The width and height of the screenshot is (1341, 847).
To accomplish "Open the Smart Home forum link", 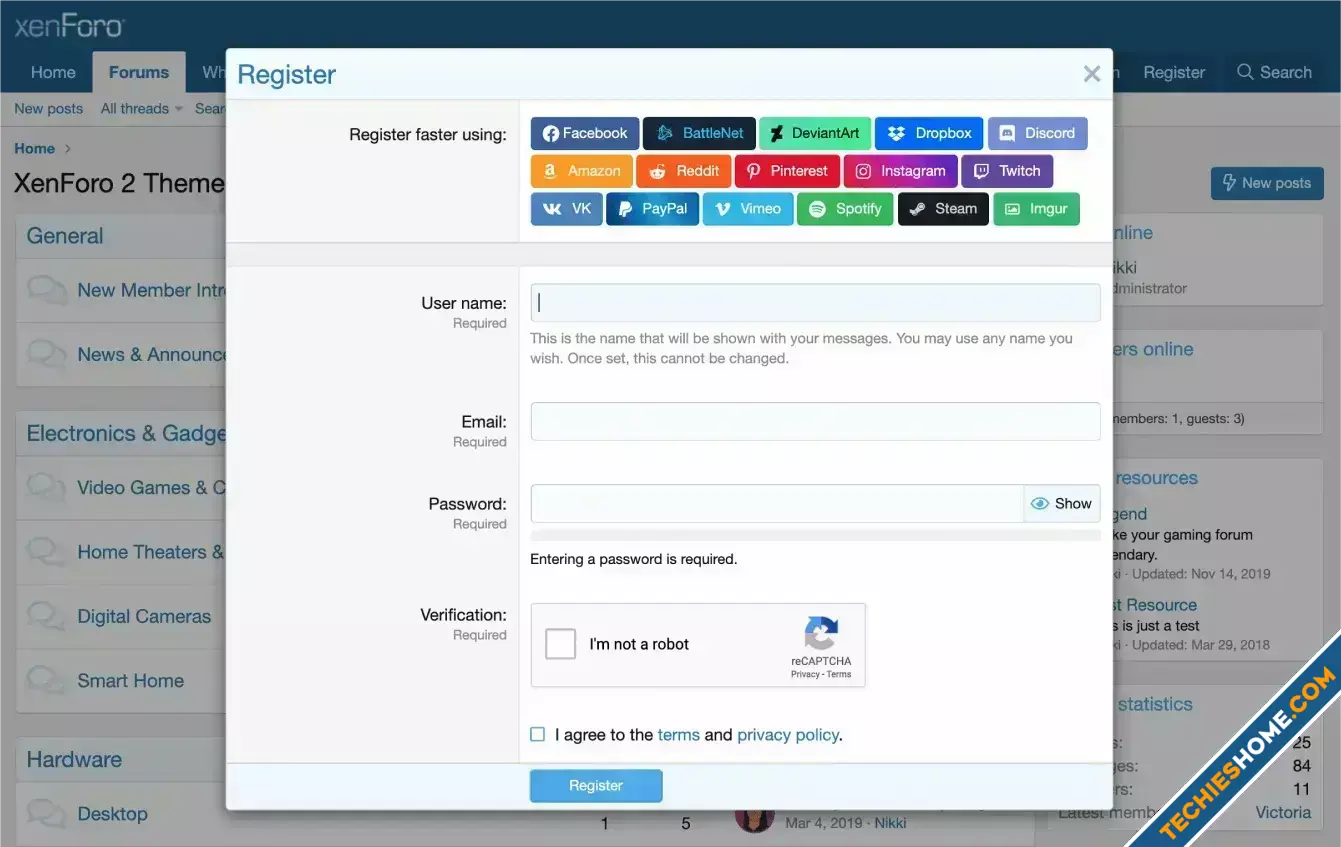I will 131,681.
